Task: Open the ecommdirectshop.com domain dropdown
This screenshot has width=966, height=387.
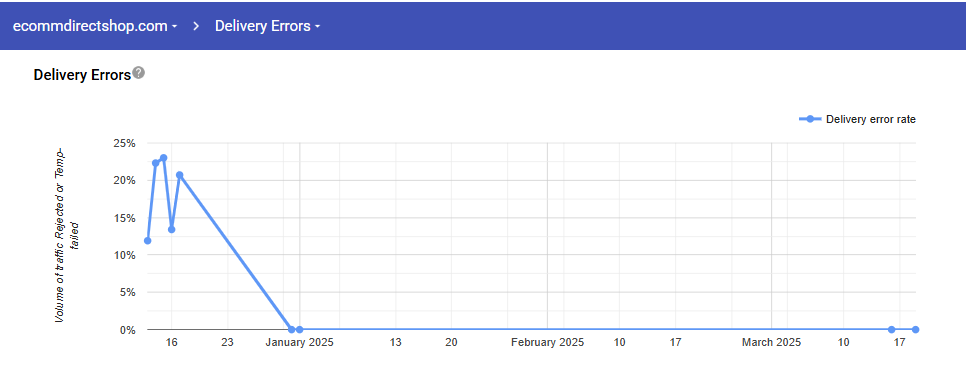Action: pyautogui.click(x=95, y=26)
